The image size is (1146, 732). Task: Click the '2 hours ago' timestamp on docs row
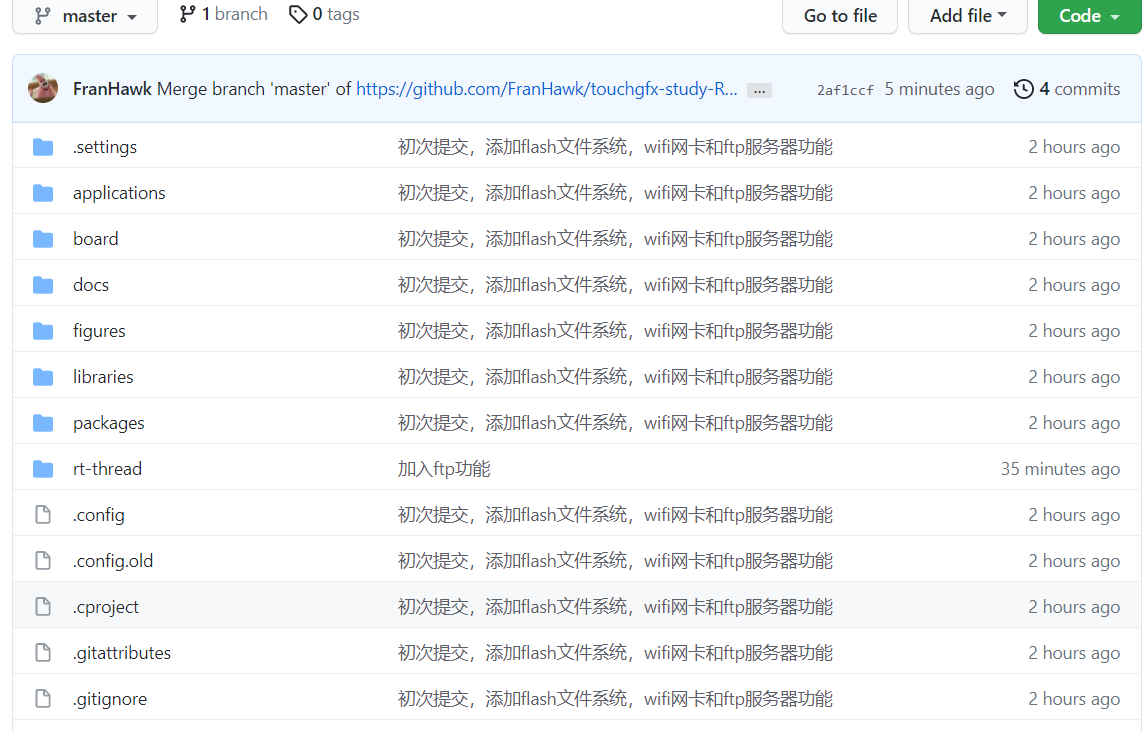click(x=1074, y=285)
